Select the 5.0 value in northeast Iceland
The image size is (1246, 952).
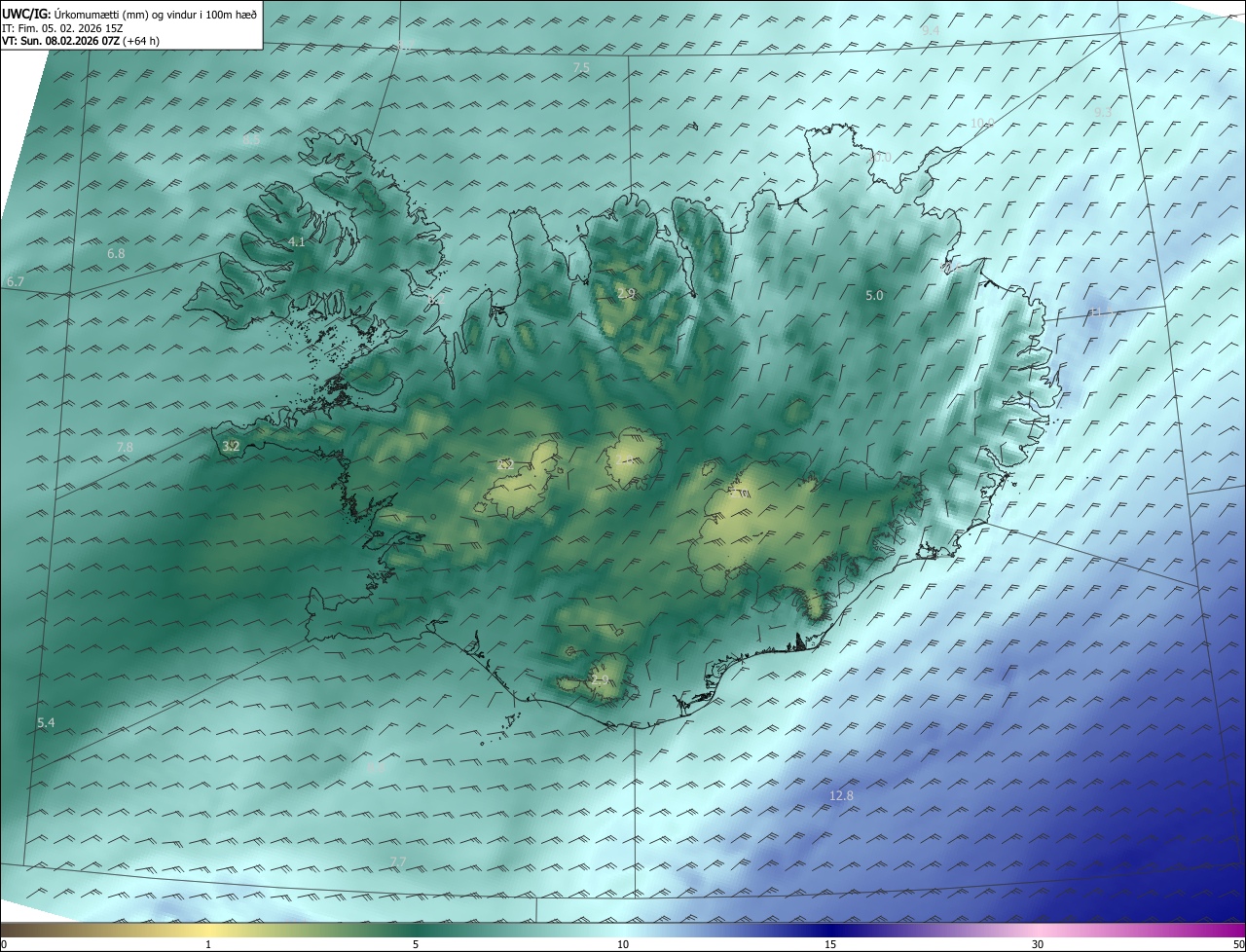pos(874,295)
